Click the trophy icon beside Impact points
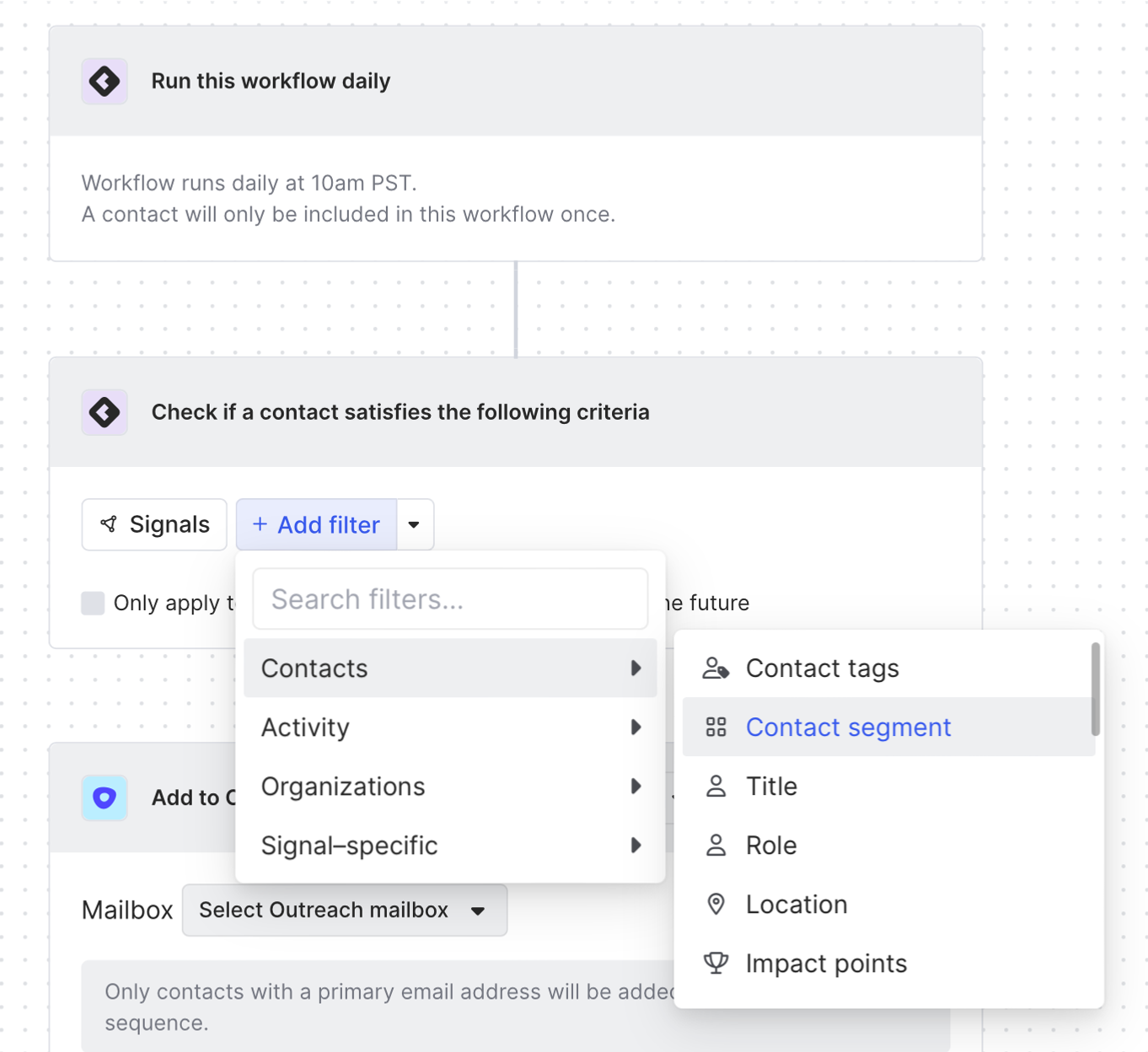The image size is (1148, 1052). (716, 963)
